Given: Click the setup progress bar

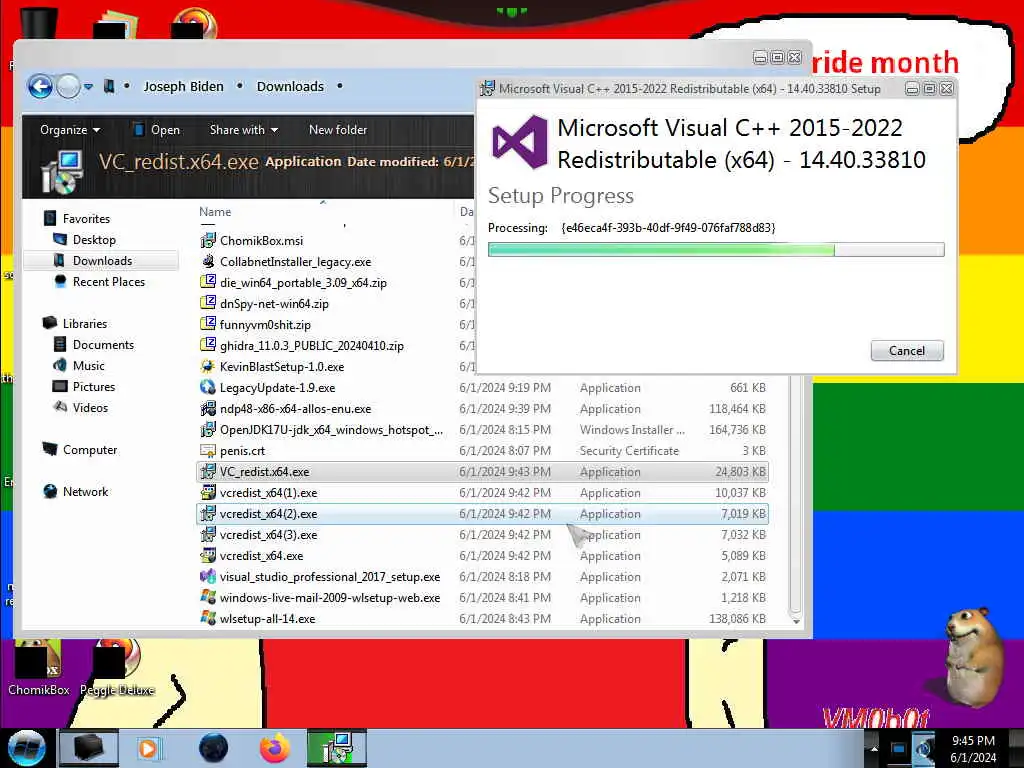Looking at the screenshot, I should click(x=716, y=249).
